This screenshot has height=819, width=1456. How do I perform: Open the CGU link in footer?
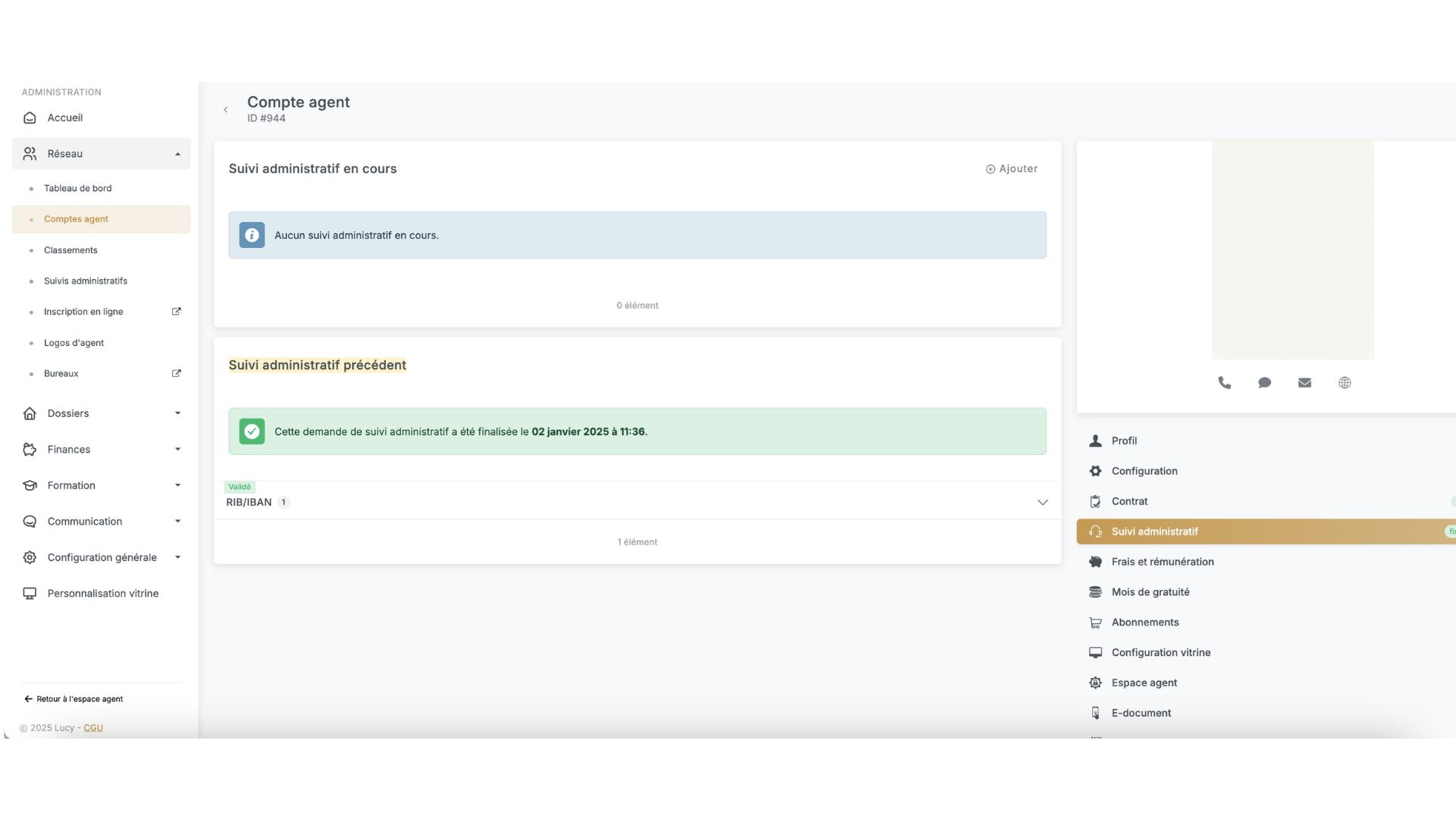pyautogui.click(x=93, y=728)
